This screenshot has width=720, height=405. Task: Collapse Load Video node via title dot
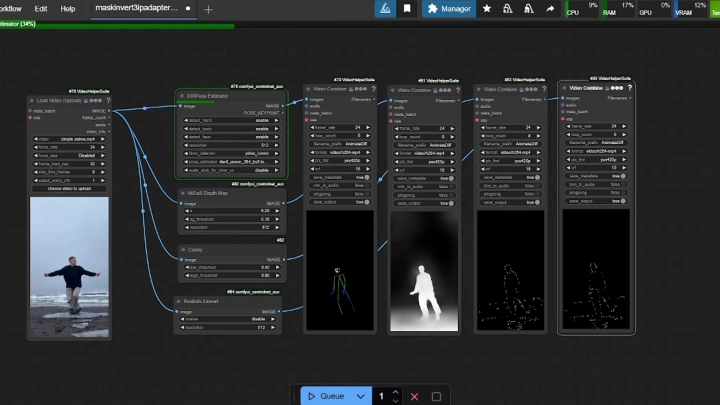[x=32, y=101]
